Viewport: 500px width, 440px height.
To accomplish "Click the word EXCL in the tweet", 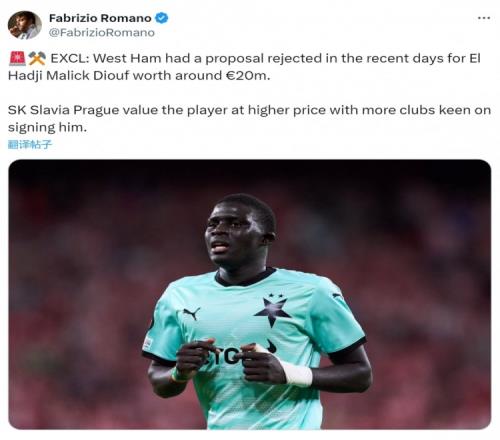I will 68,58.
